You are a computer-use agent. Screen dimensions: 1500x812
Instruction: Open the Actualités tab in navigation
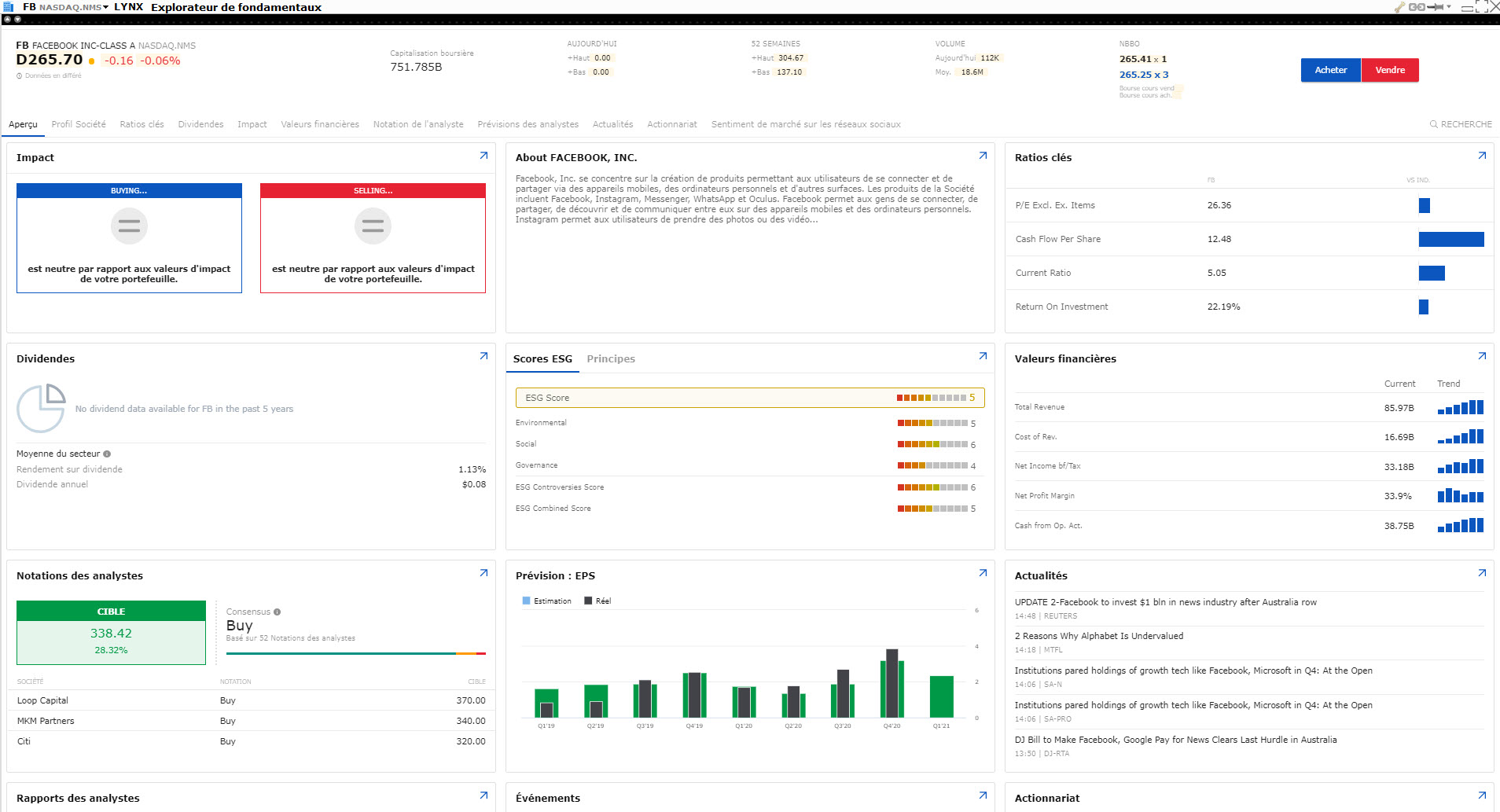pos(612,124)
